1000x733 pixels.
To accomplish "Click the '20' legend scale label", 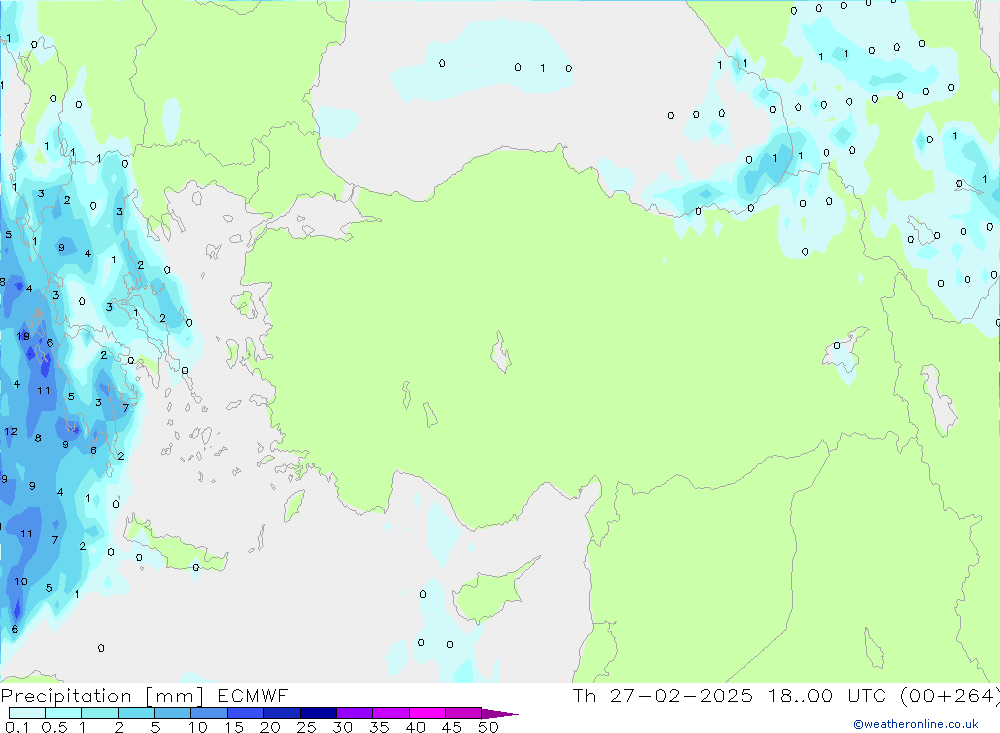I will click(x=270, y=727).
